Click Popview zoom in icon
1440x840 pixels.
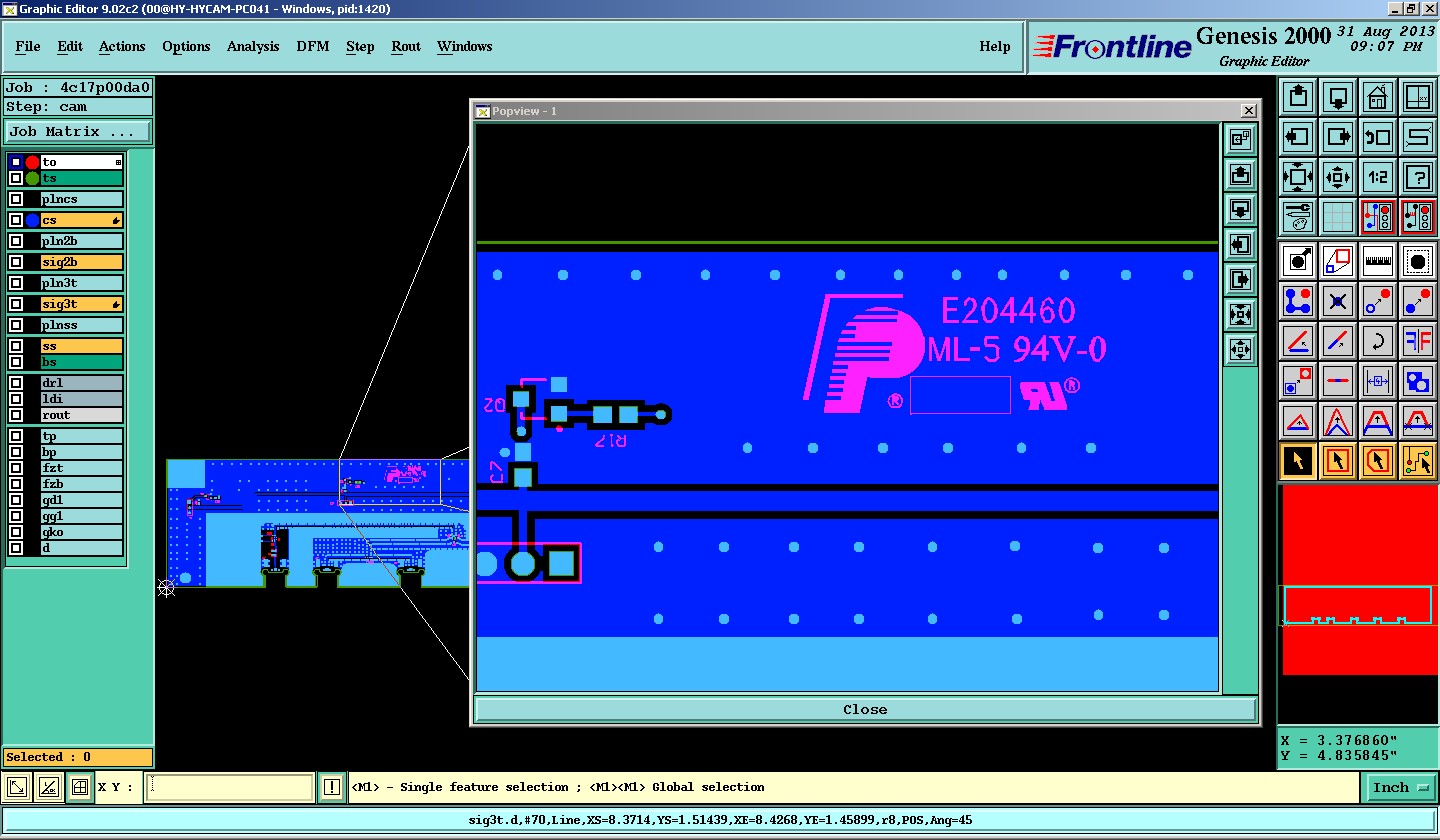point(1241,314)
